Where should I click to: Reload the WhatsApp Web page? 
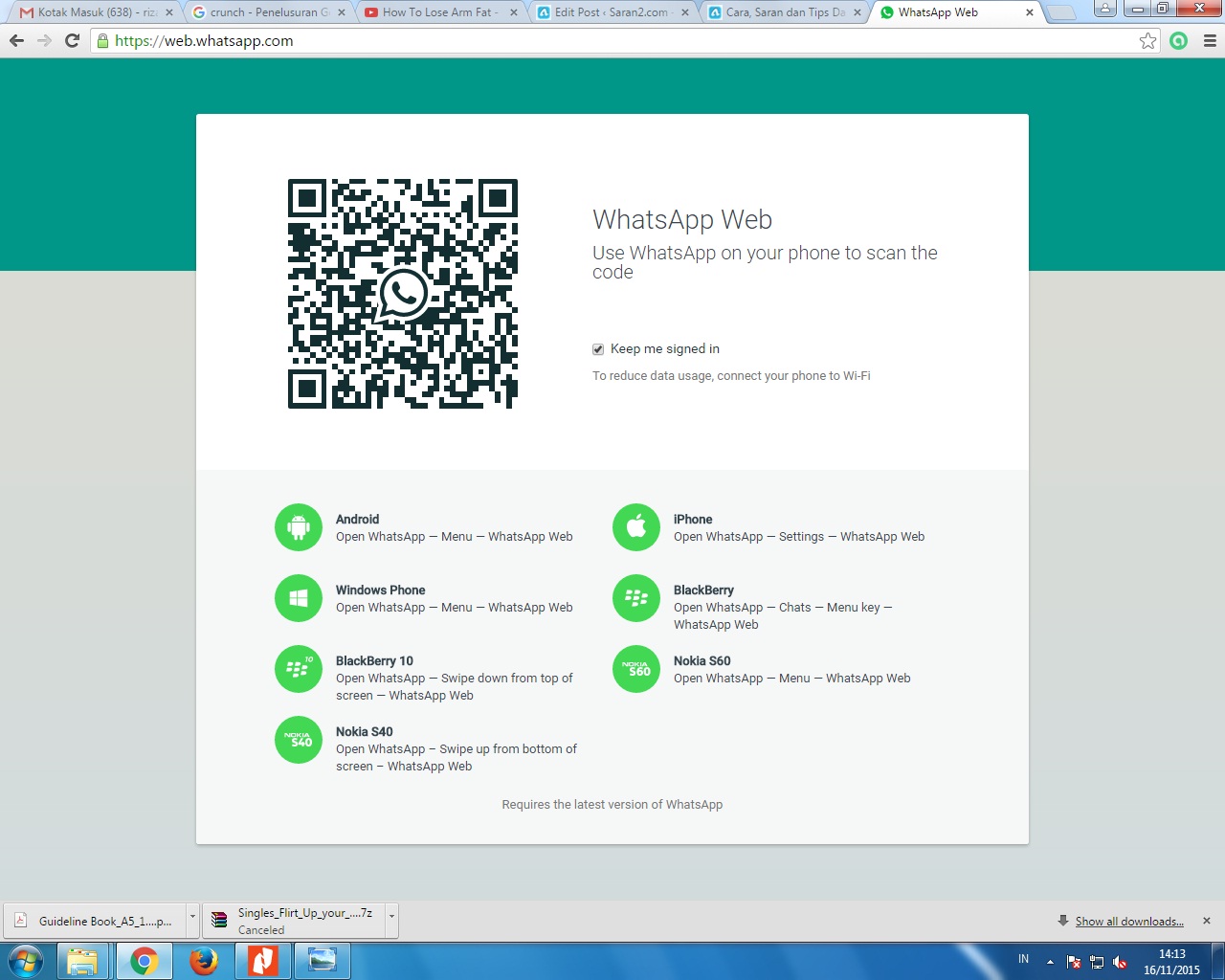point(72,41)
